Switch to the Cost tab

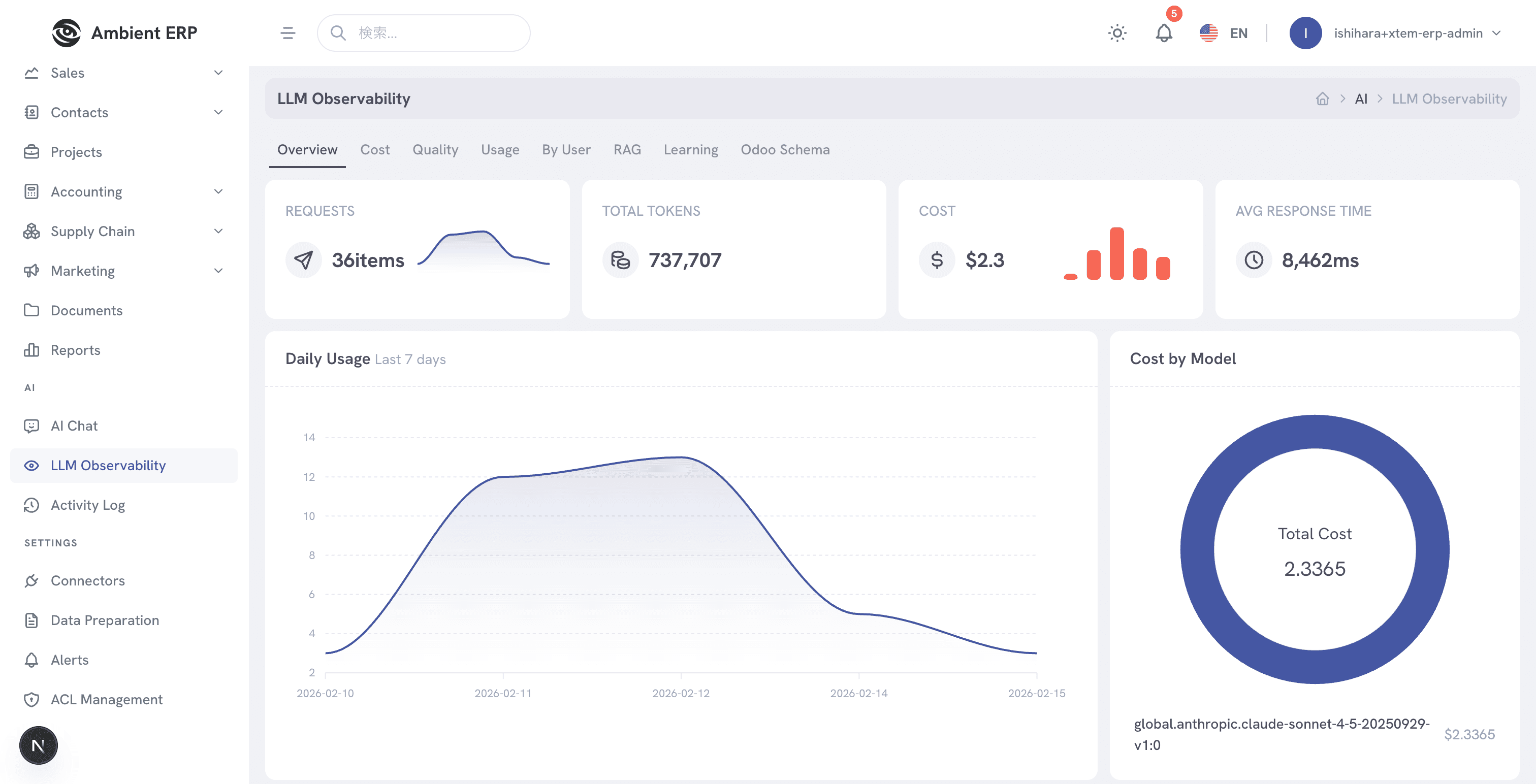pos(374,150)
